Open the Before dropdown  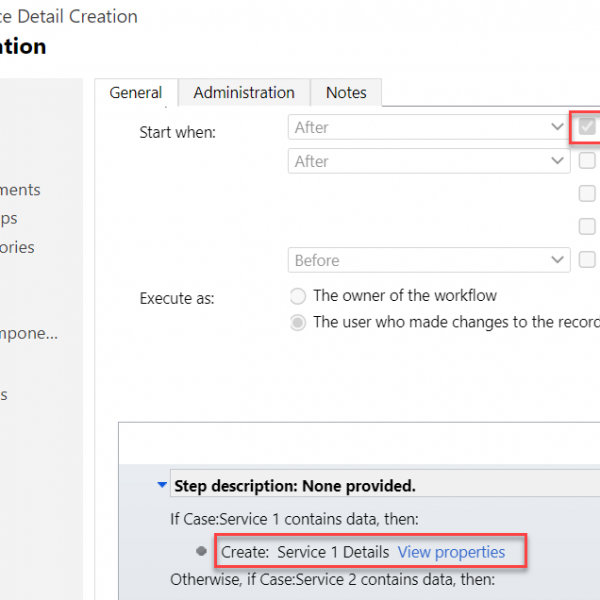[x=429, y=260]
